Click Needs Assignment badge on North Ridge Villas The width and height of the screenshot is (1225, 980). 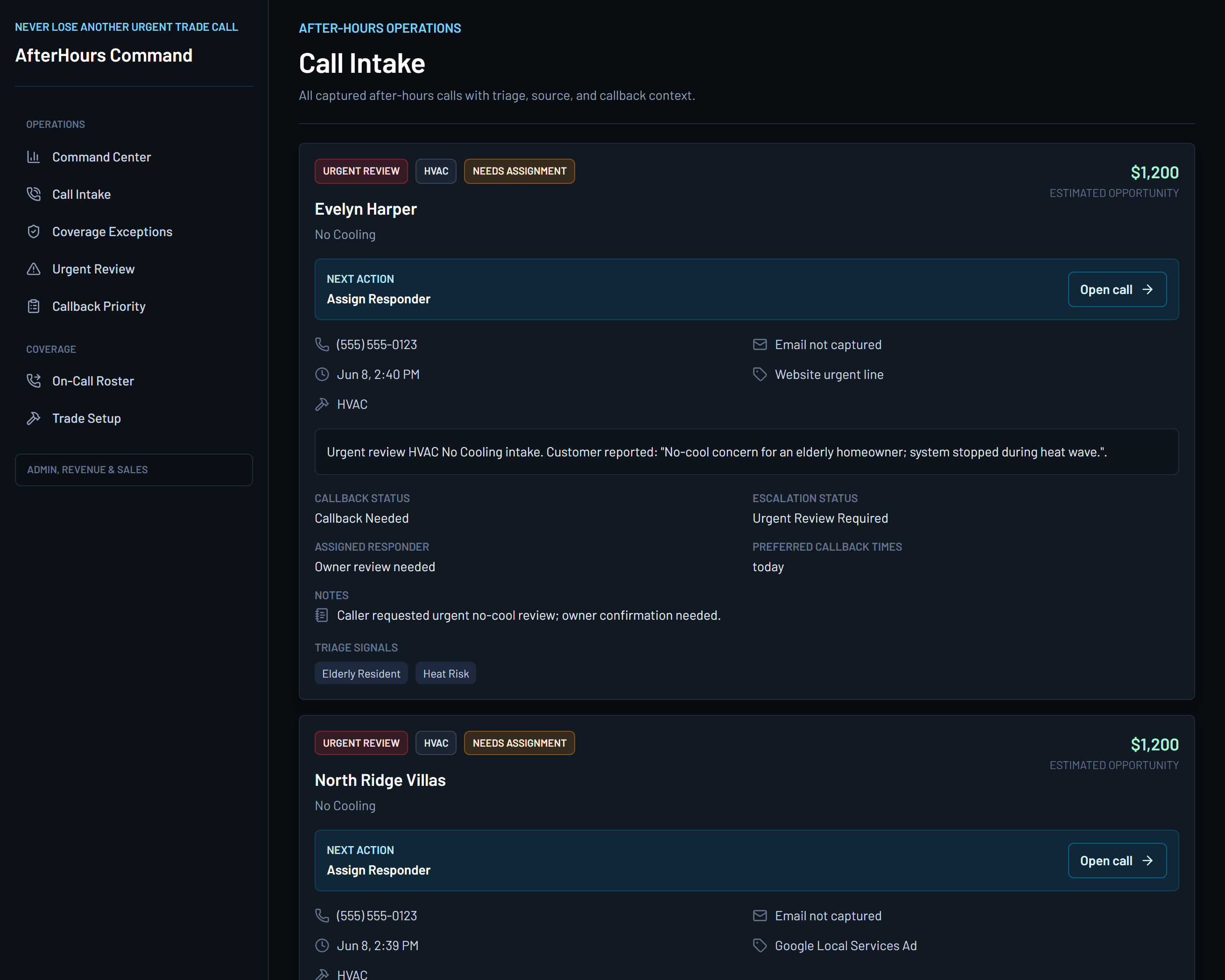point(519,742)
